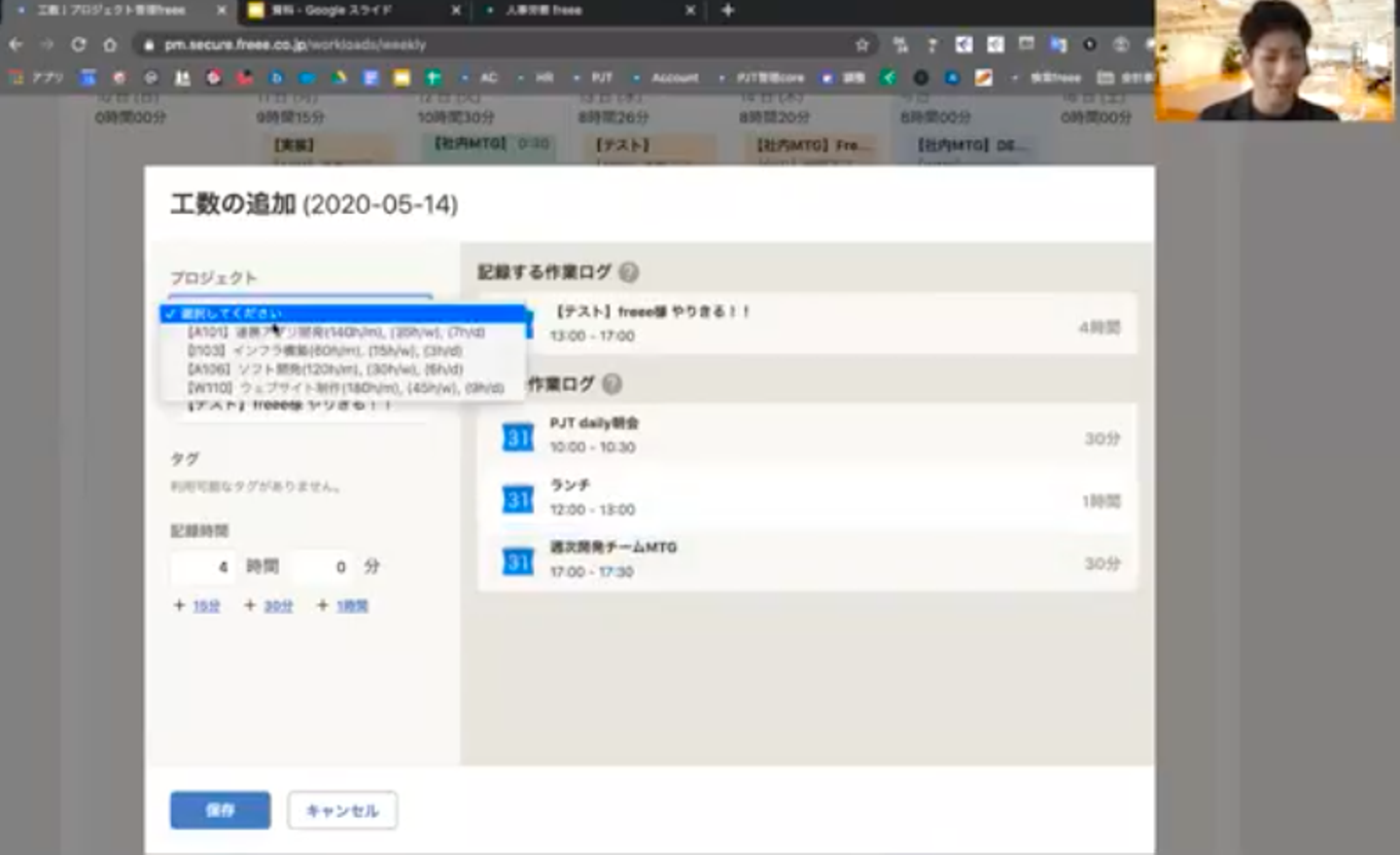Click the address bar URL
The width and height of the screenshot is (1400, 855).
click(x=295, y=45)
